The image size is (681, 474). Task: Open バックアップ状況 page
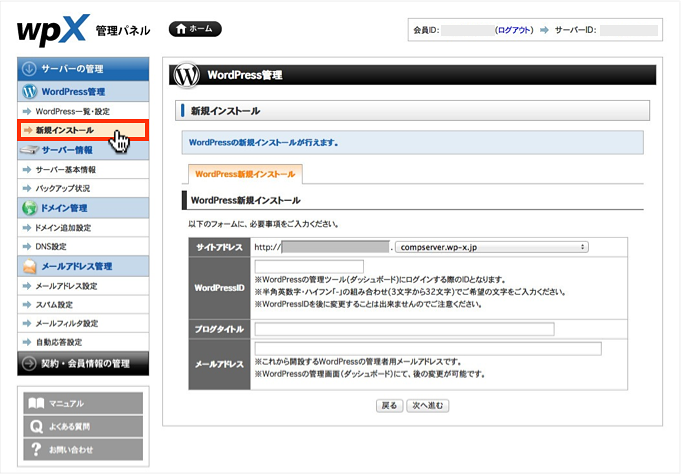click(83, 188)
